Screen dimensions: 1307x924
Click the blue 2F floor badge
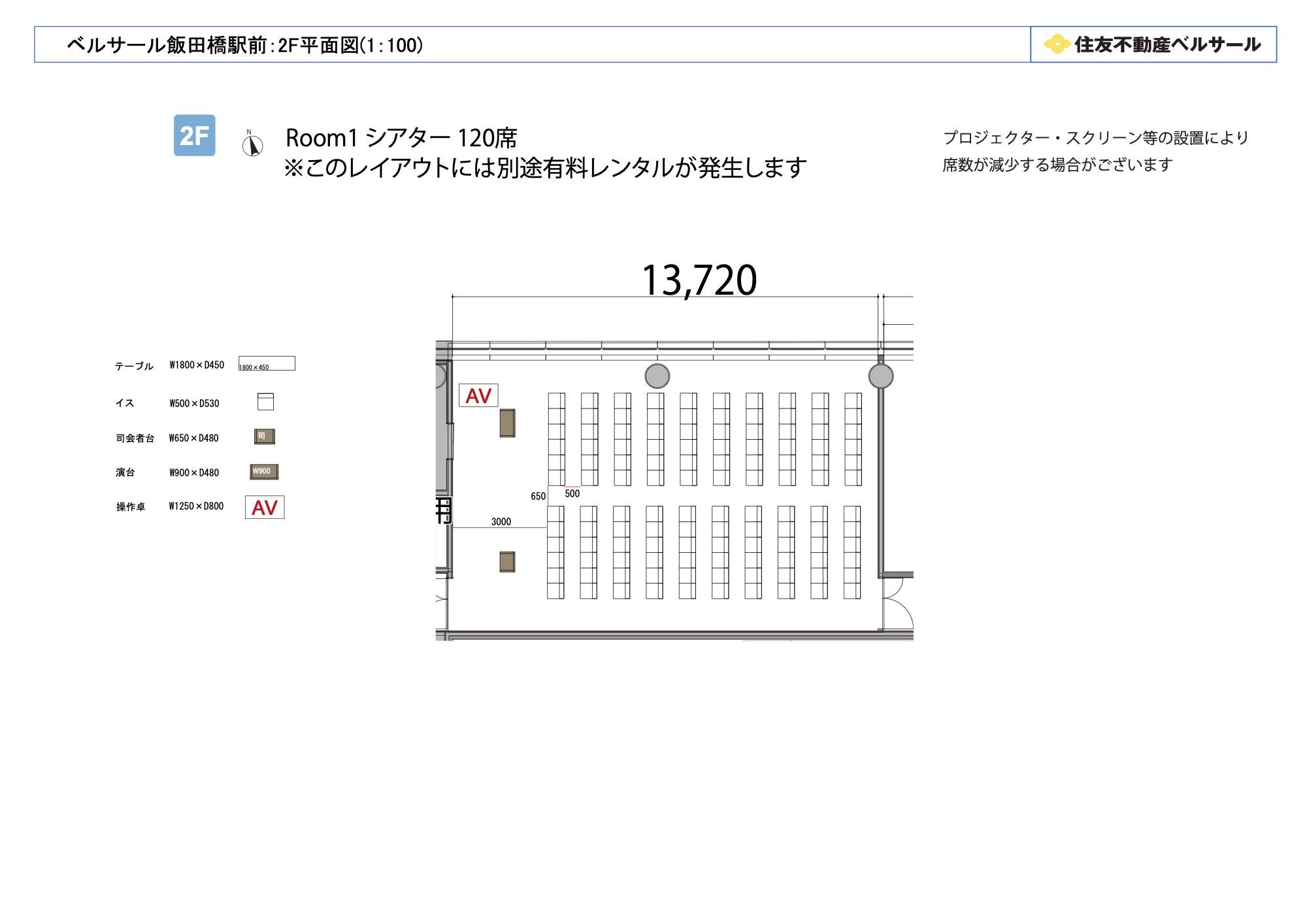click(194, 135)
